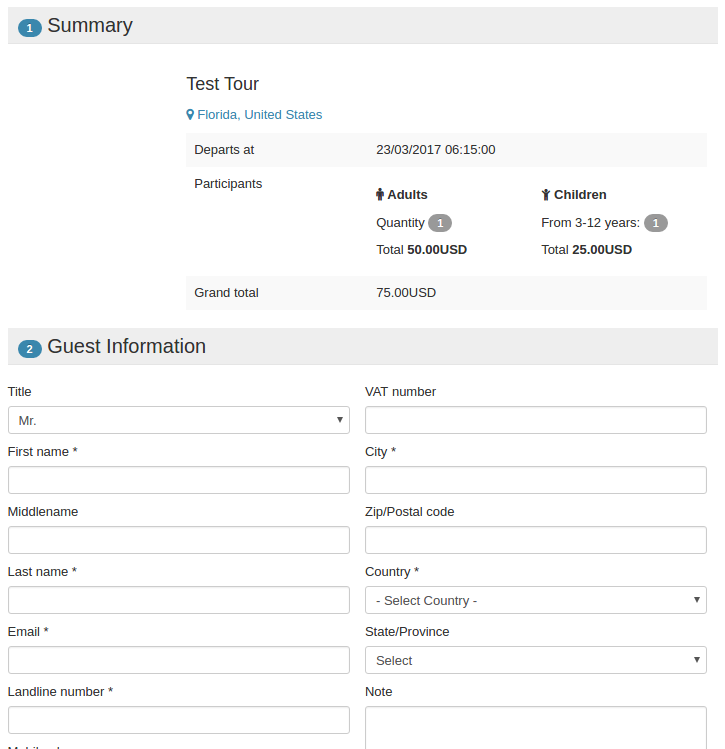Open the Title dropdown

179,420
